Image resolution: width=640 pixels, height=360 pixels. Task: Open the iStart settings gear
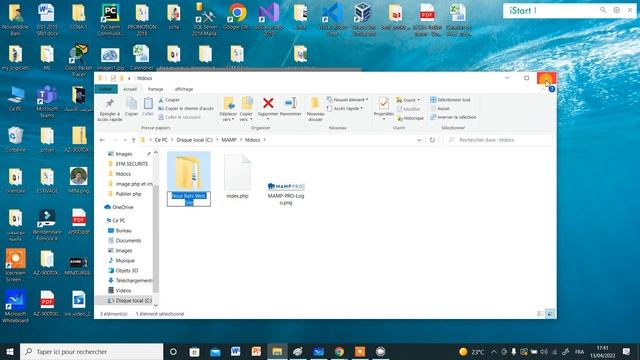pos(616,10)
